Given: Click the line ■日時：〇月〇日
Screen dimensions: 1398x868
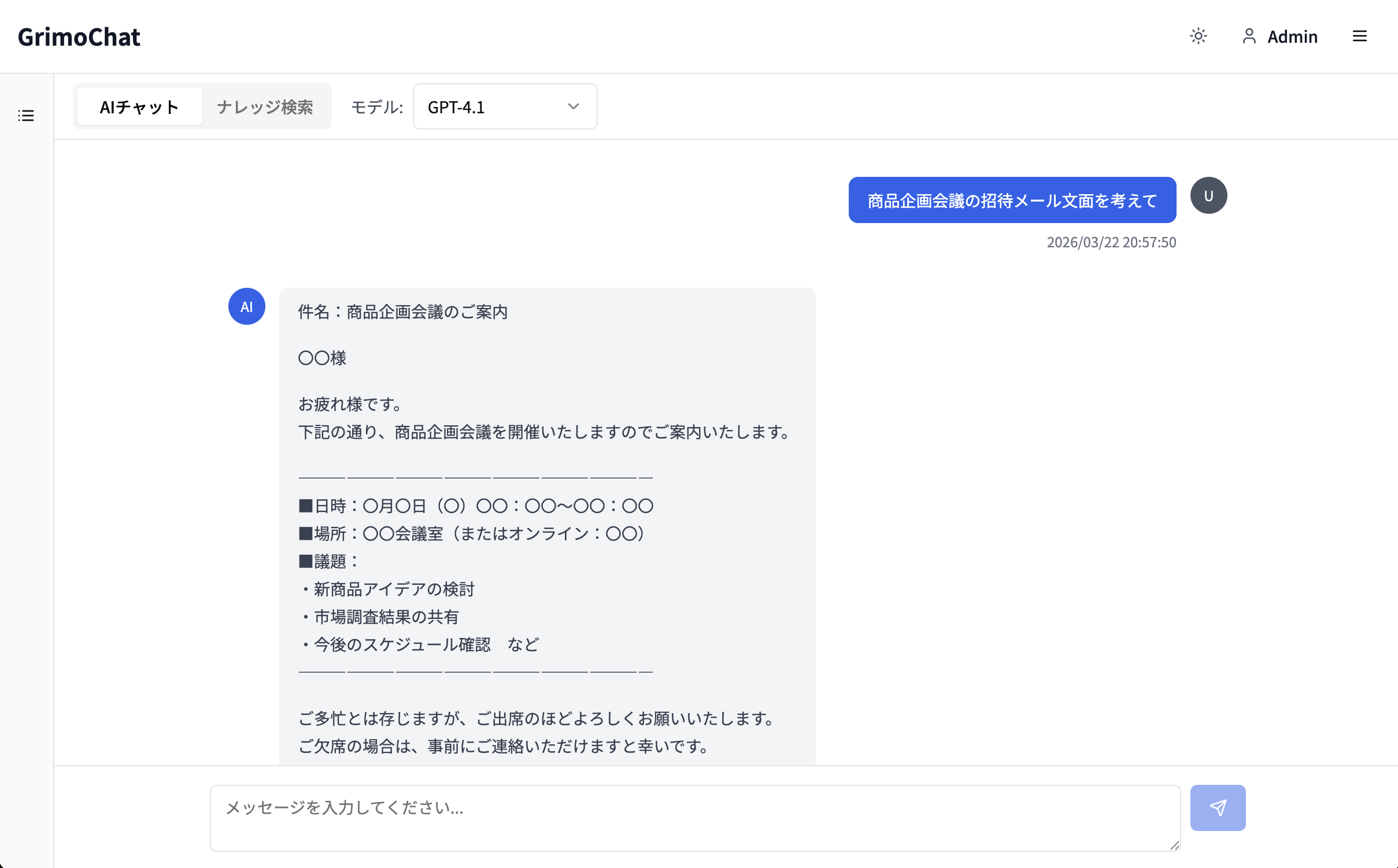Looking at the screenshot, I should pos(476,506).
